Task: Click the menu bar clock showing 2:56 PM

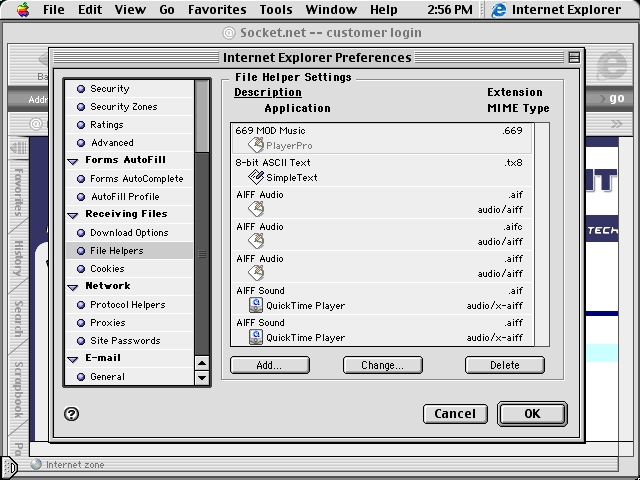Action: click(x=450, y=9)
